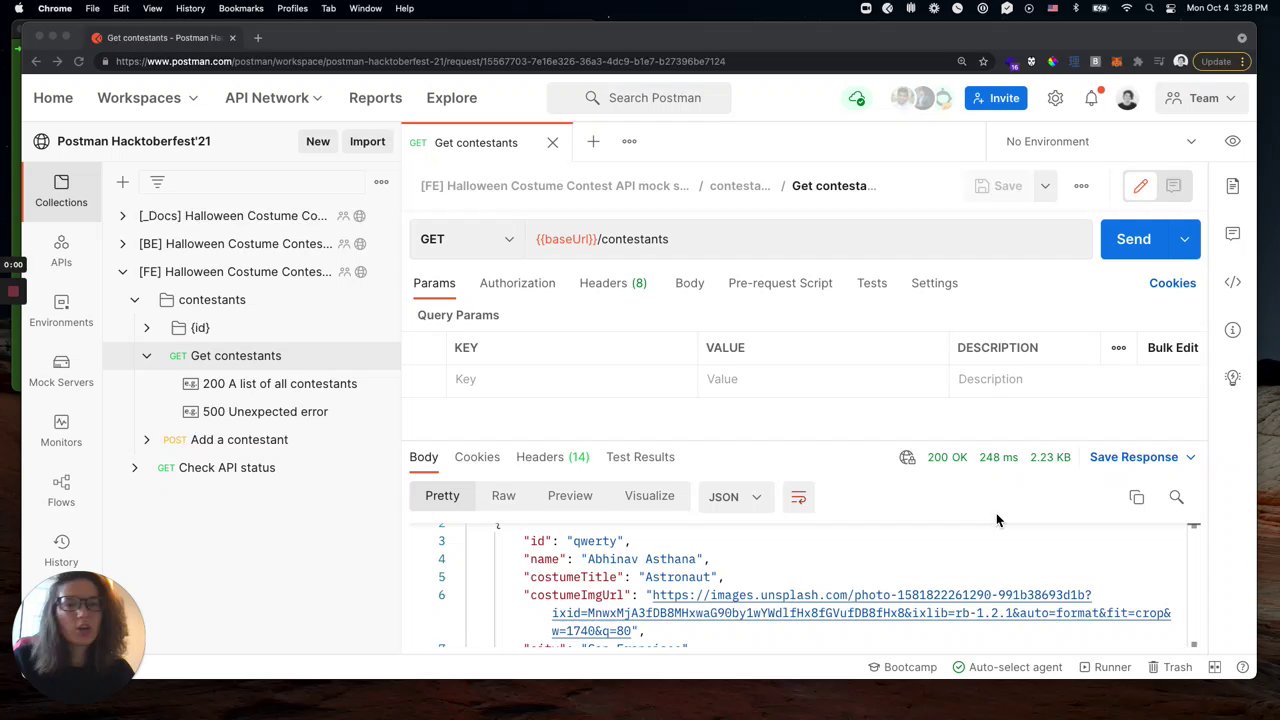Click the Send button

point(1134,239)
